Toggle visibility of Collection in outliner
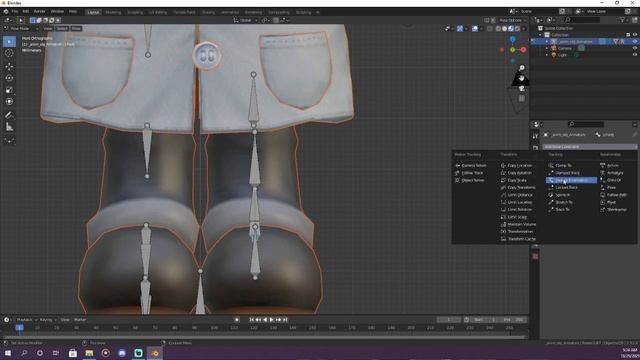The height and width of the screenshot is (360, 640). tap(635, 35)
